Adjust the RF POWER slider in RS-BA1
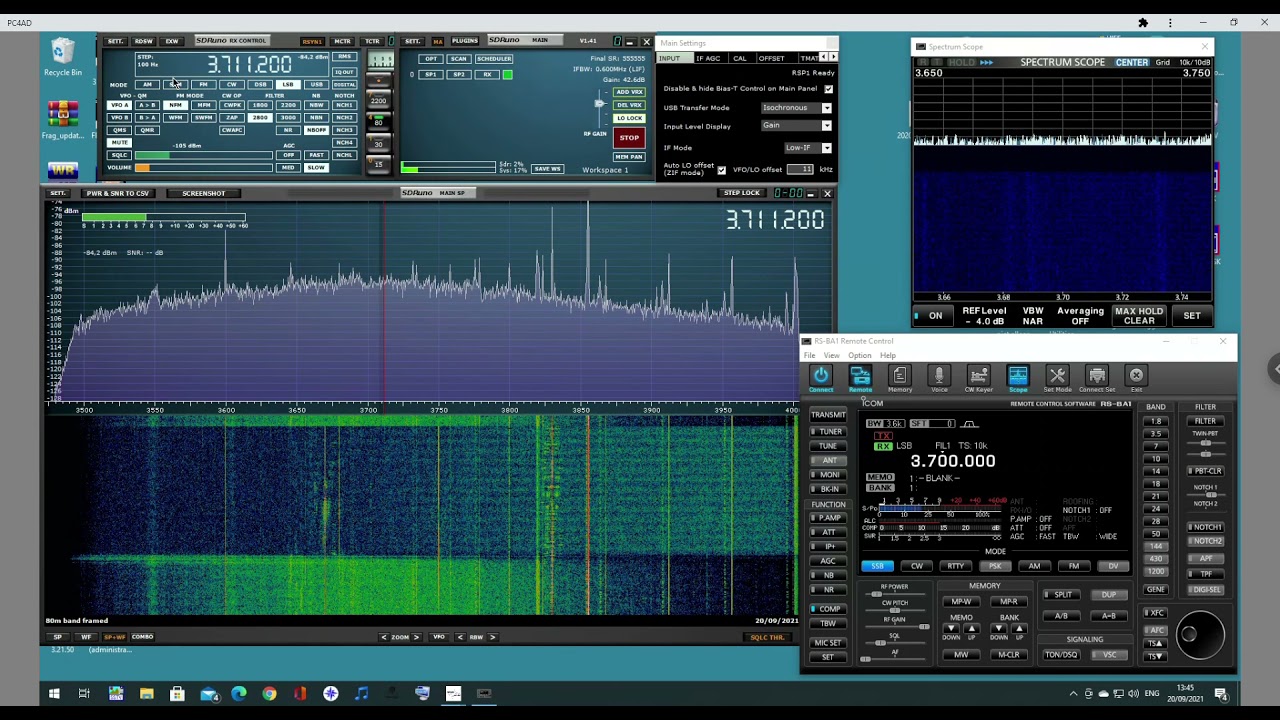The image size is (1280, 720). tap(895, 595)
